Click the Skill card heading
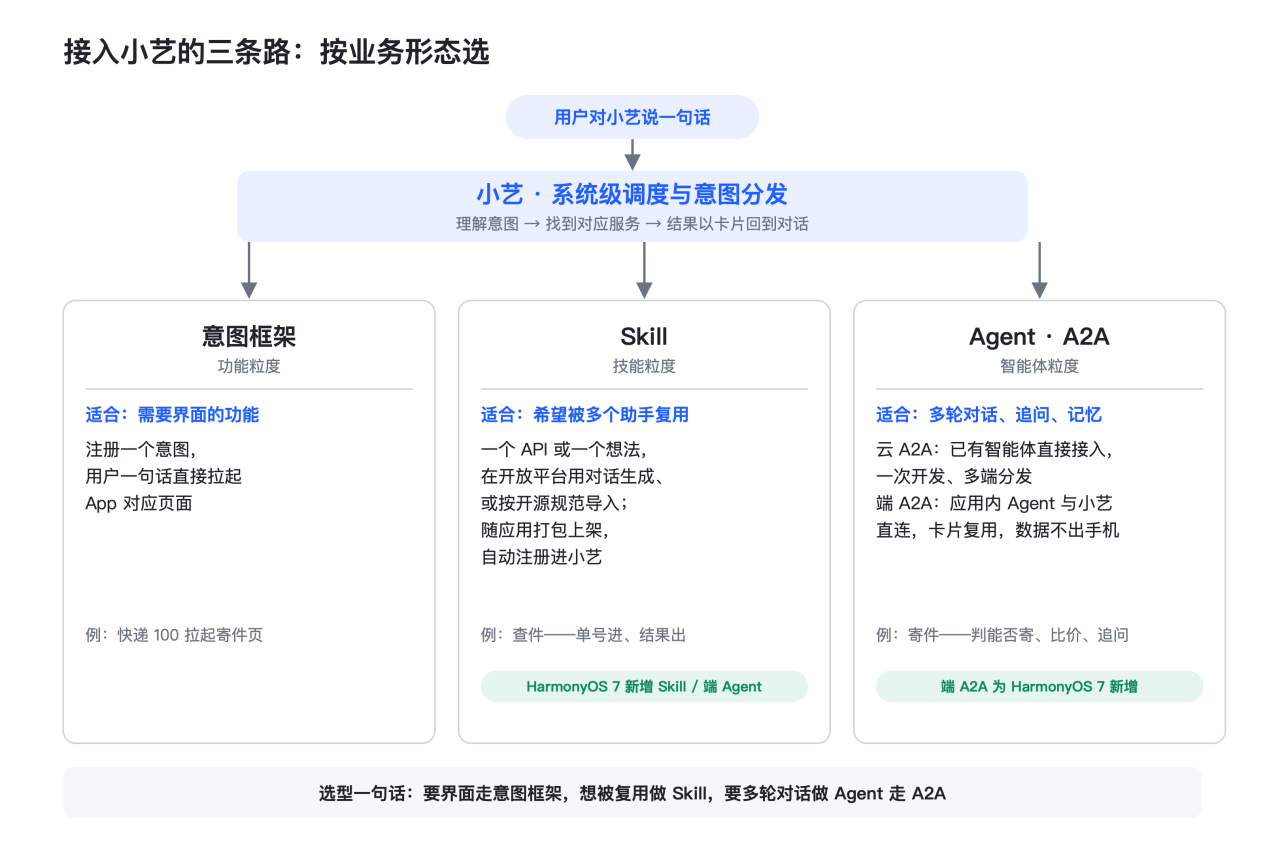1265x854 pixels. [644, 336]
